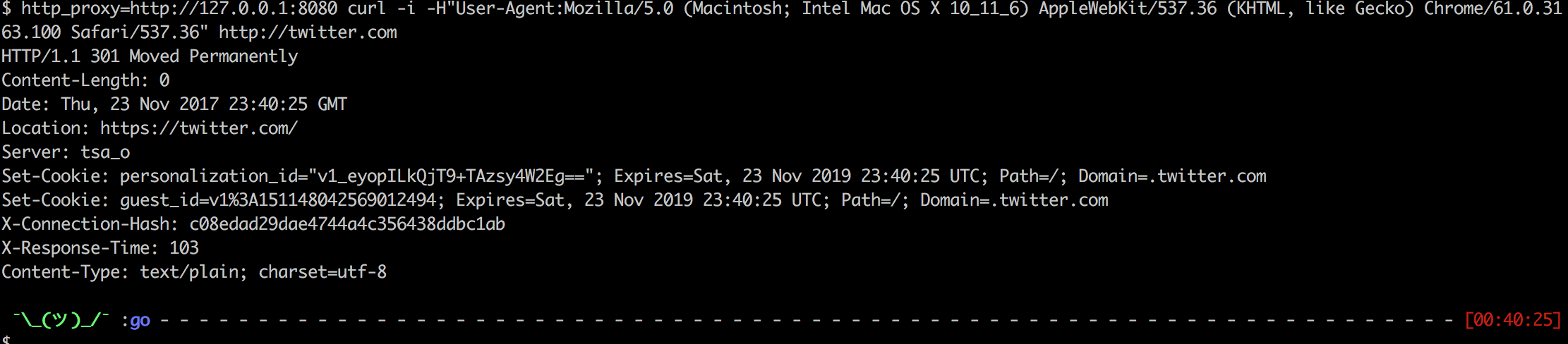Click the https://twitter.com/ Location link

199,128
